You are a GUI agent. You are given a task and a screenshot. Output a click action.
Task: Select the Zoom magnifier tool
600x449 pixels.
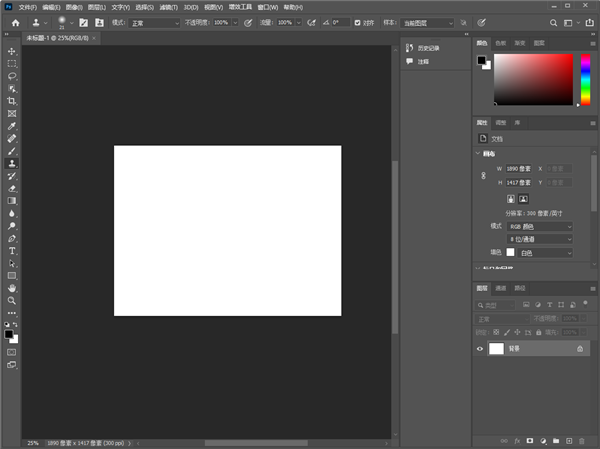coord(12,300)
